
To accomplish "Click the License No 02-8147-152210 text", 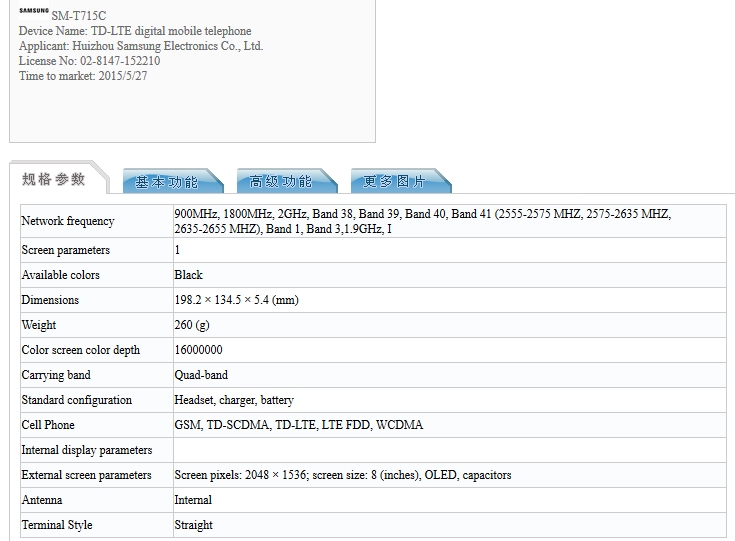I will (x=89, y=61).
